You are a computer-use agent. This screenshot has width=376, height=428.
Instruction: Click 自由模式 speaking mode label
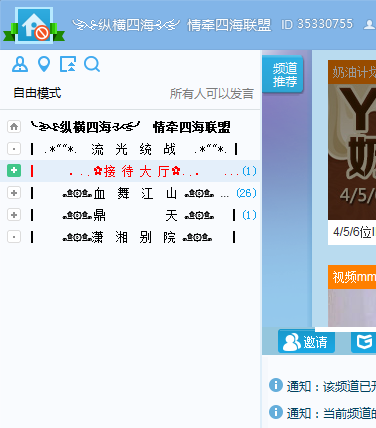pos(37,93)
